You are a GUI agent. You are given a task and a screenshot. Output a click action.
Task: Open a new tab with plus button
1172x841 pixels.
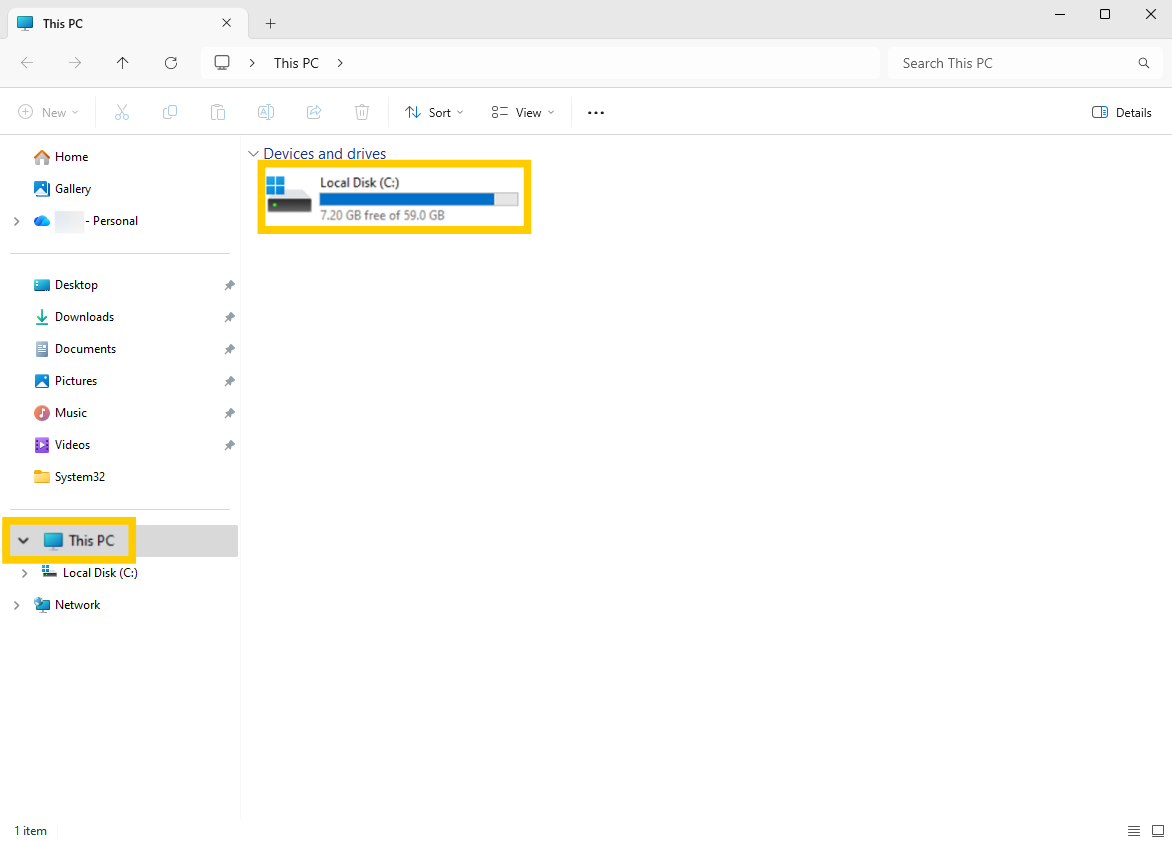click(271, 24)
